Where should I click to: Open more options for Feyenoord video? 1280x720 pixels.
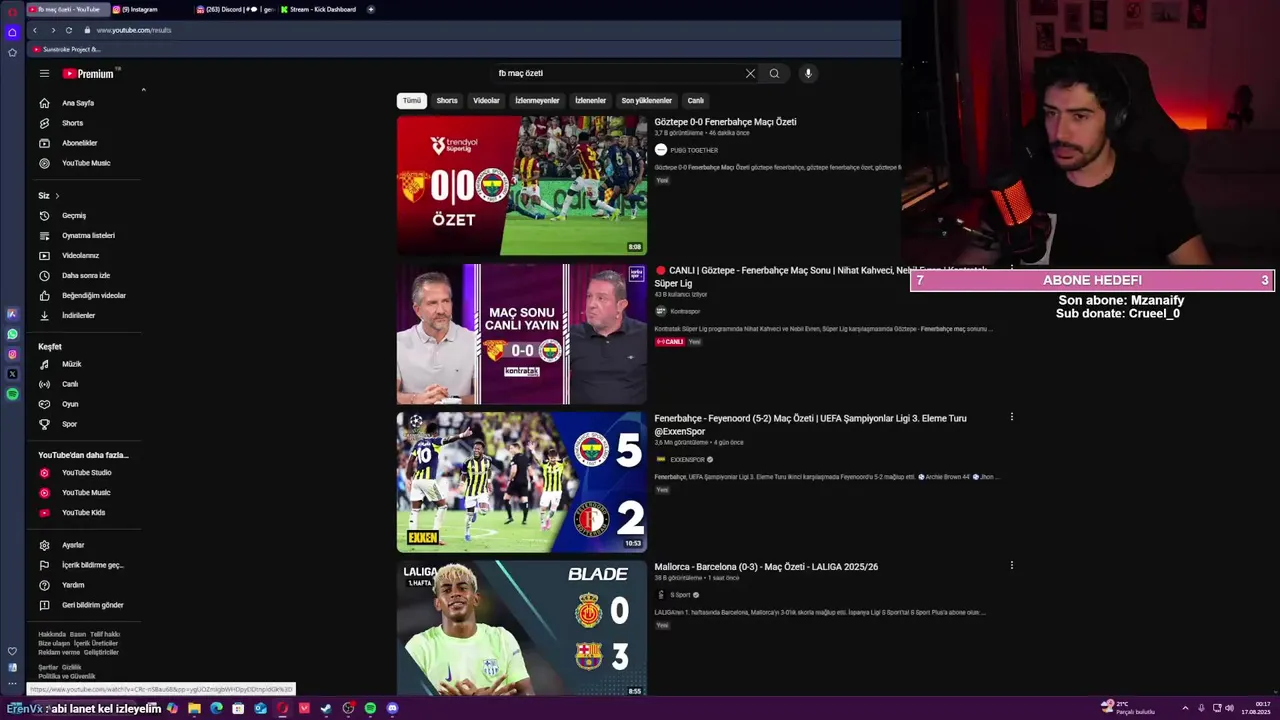pos(1011,417)
